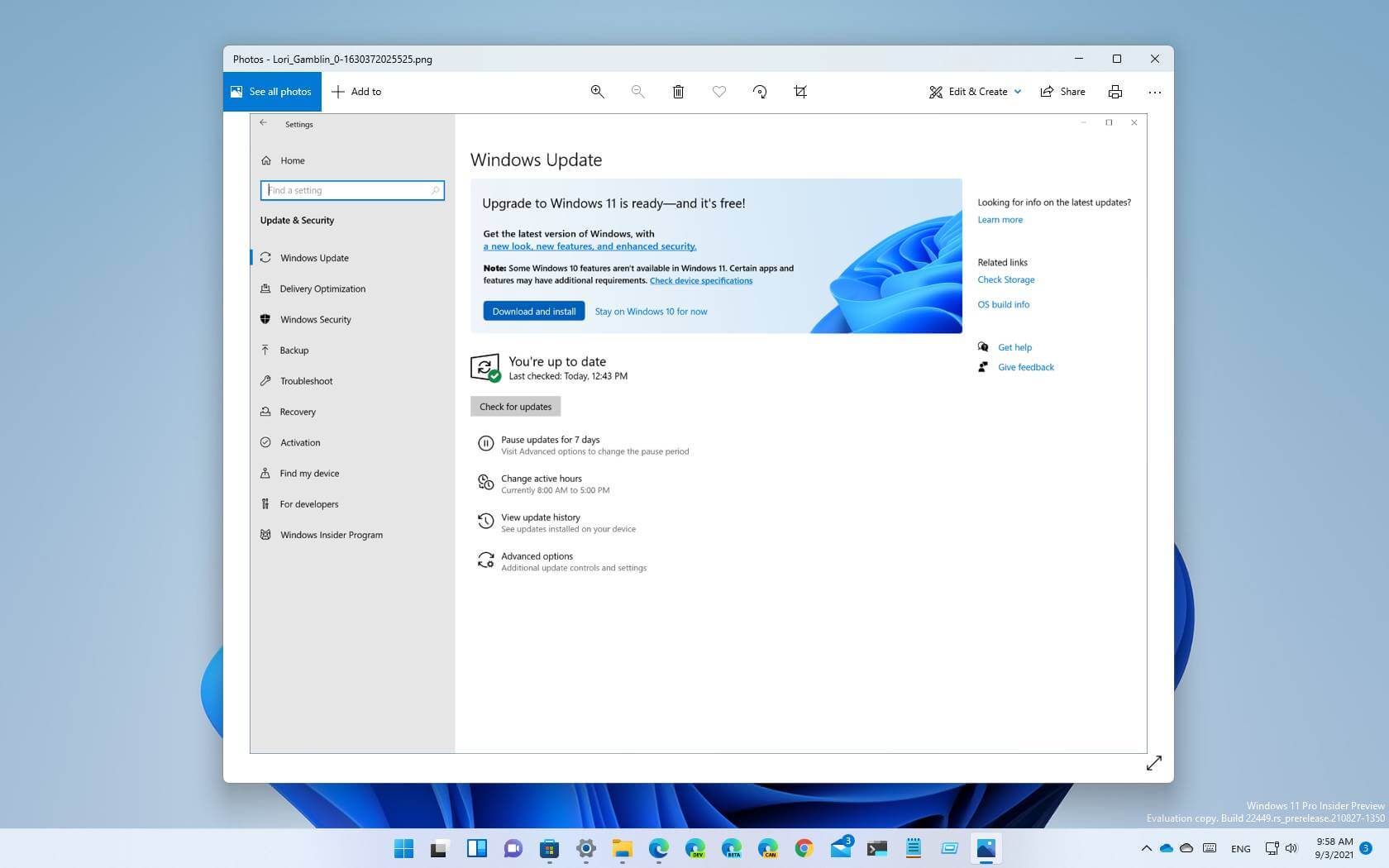Image resolution: width=1389 pixels, height=868 pixels.
Task: Launch Edge Dev from the taskbar
Action: coord(694,848)
